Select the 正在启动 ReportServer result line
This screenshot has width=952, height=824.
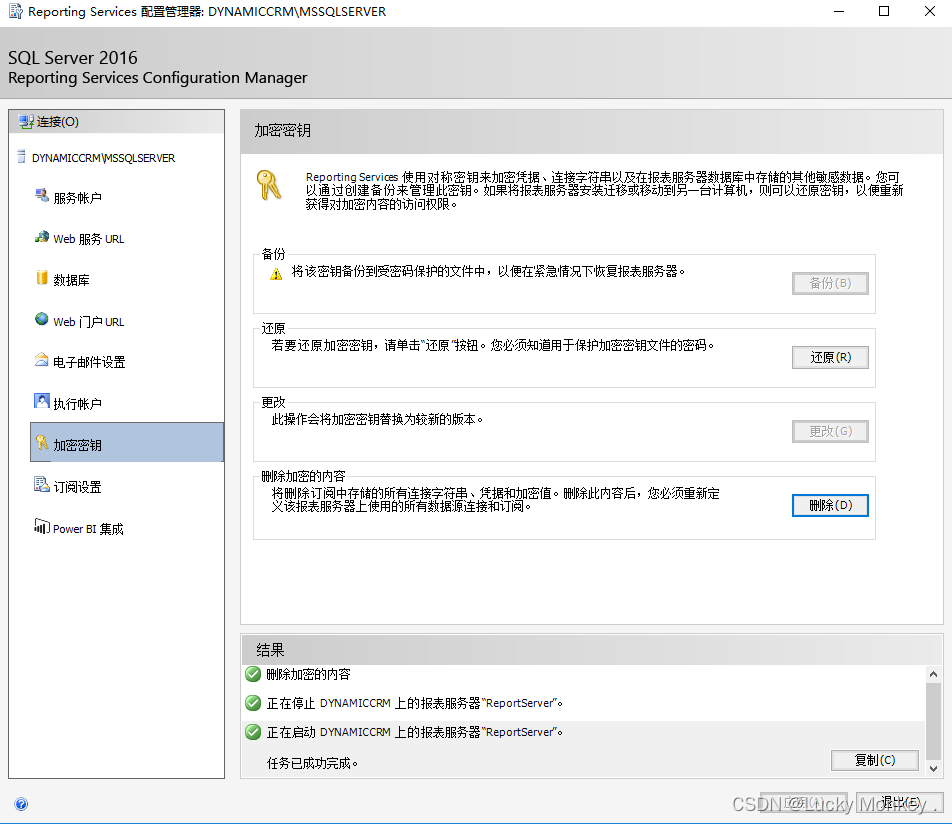point(414,732)
